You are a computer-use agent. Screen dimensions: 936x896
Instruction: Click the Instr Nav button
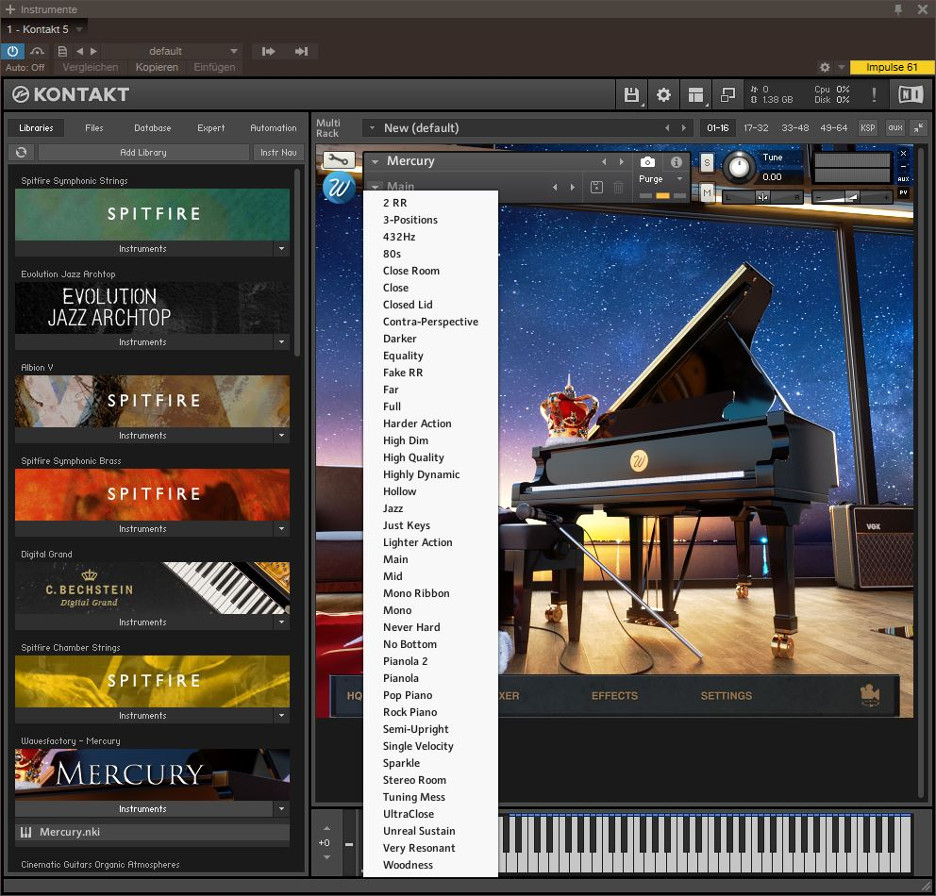pyautogui.click(x=278, y=152)
